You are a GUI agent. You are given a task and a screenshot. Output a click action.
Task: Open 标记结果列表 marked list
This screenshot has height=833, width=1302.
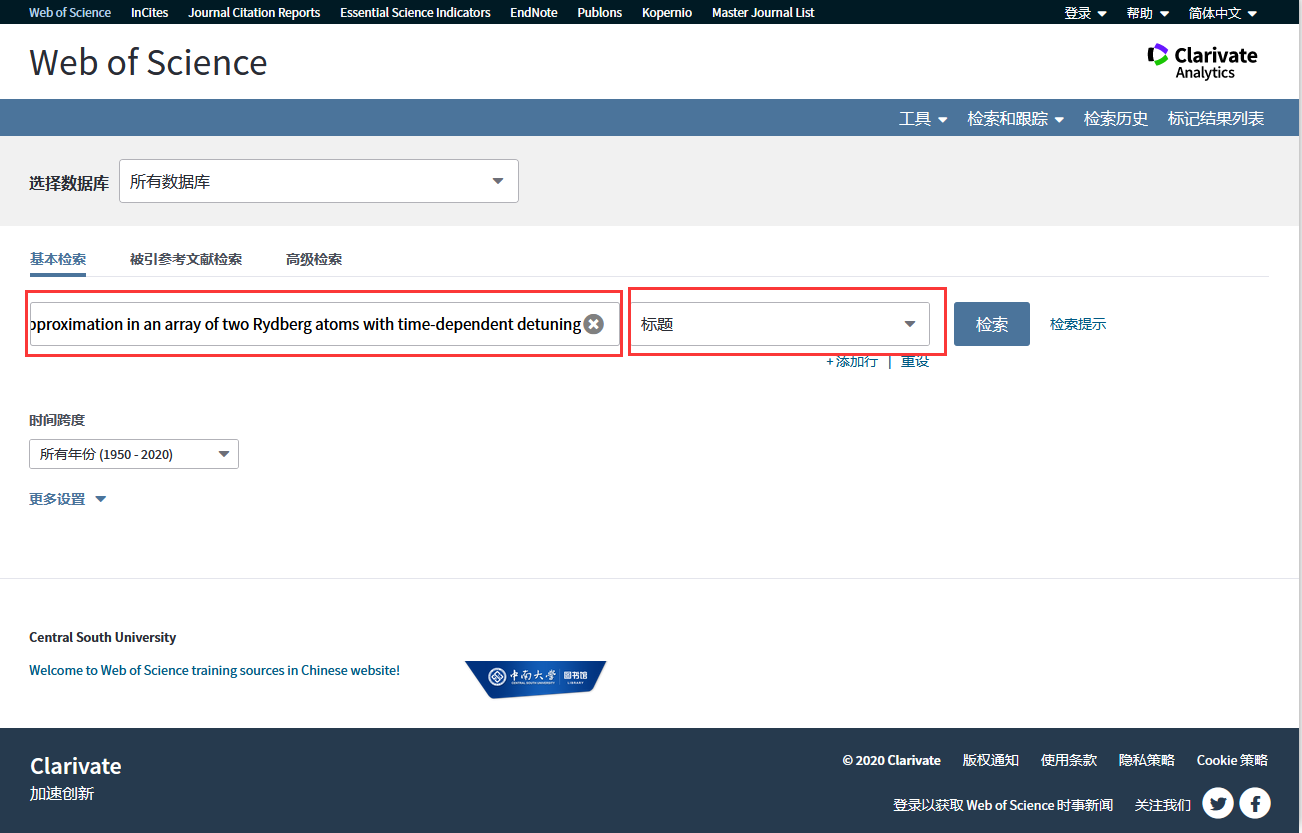click(1216, 118)
